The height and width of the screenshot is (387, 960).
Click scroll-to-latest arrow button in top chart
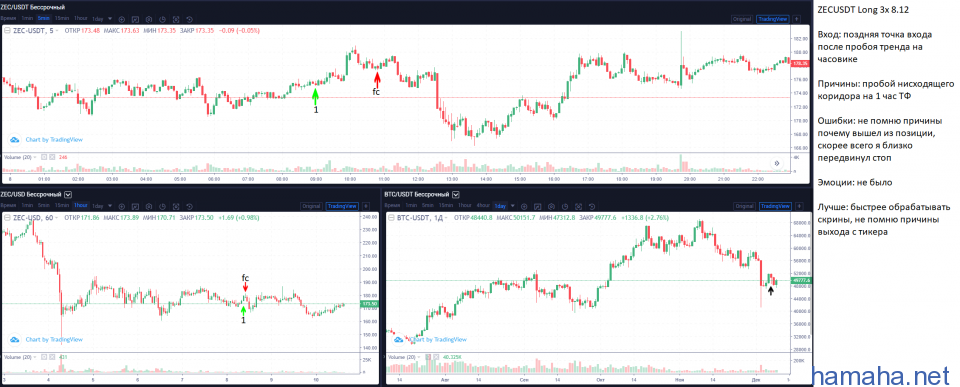point(776,163)
